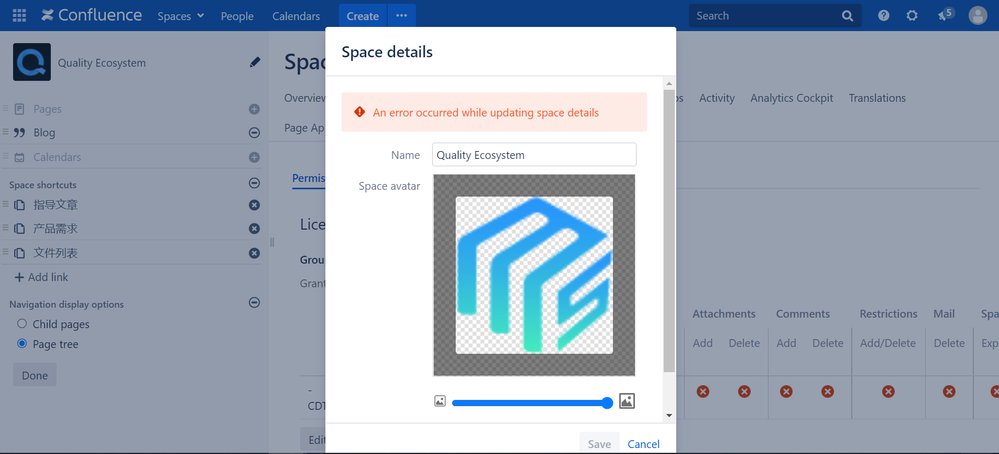The height and width of the screenshot is (454, 999).
Task: Cancel the Space details dialog
Action: coord(643,444)
